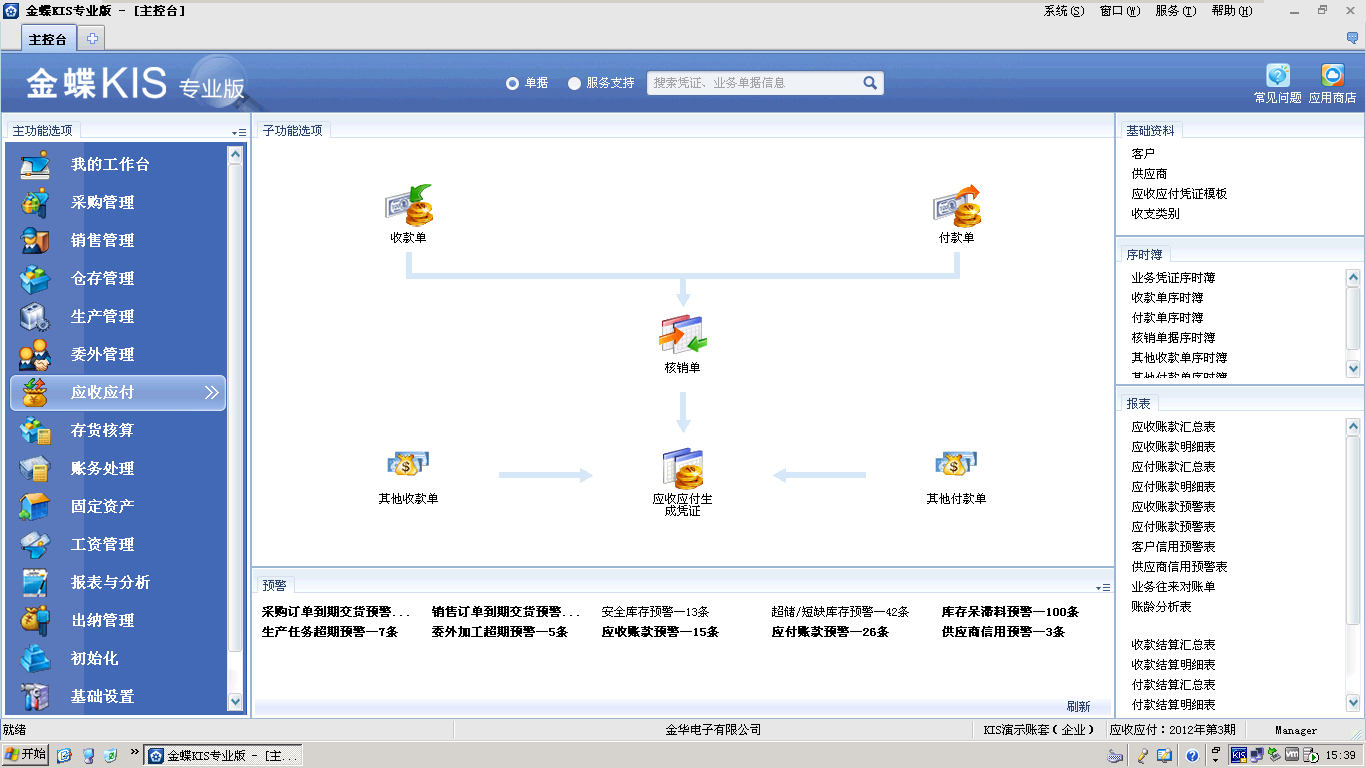This screenshot has width=1366, height=768.
Task: Click the sidebar scrollbar up arrow
Action: click(x=235, y=154)
